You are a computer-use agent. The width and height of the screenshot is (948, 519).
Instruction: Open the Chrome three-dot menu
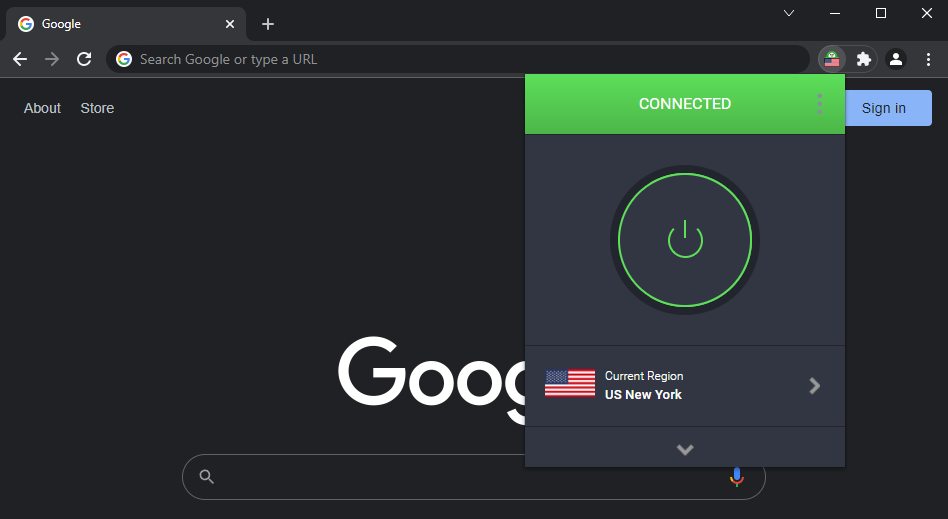coord(927,59)
